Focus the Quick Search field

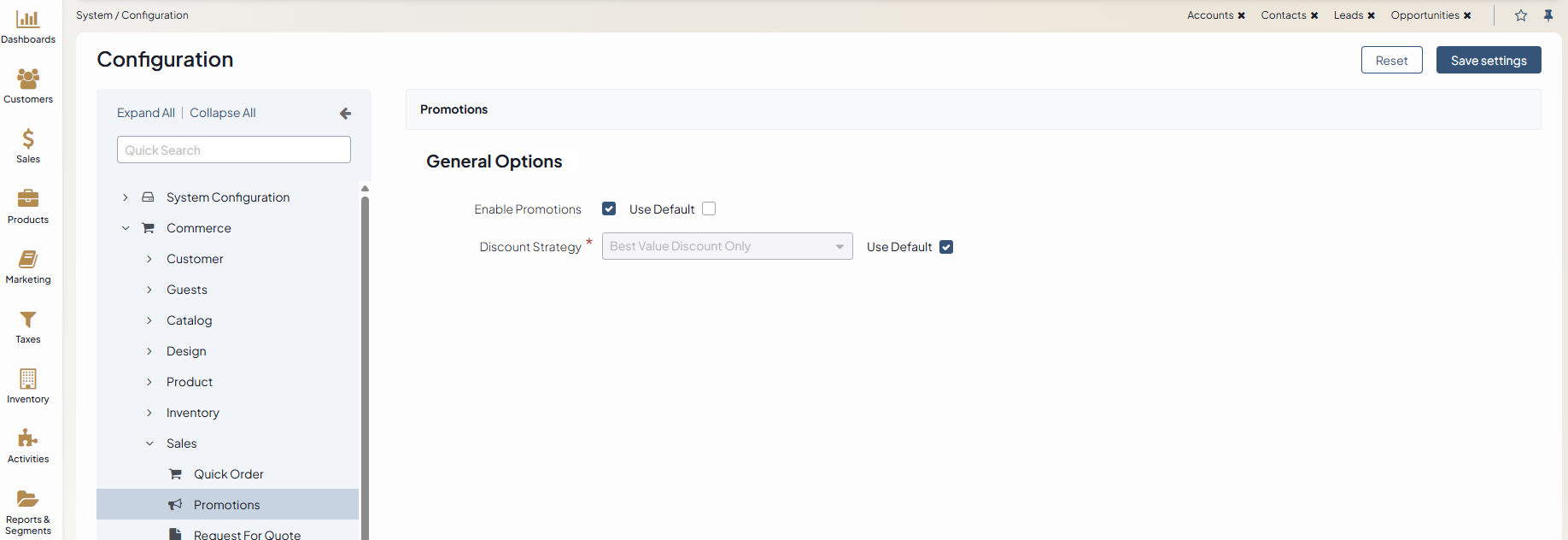pyautogui.click(x=233, y=150)
